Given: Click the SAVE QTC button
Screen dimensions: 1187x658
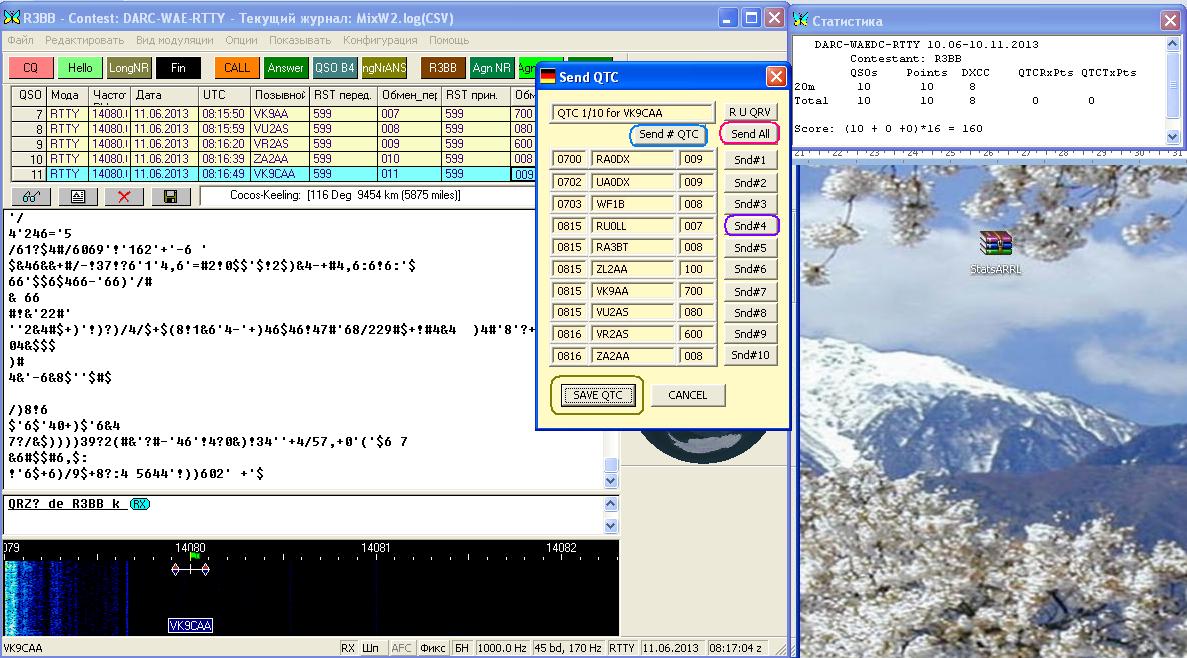Looking at the screenshot, I should coord(597,395).
